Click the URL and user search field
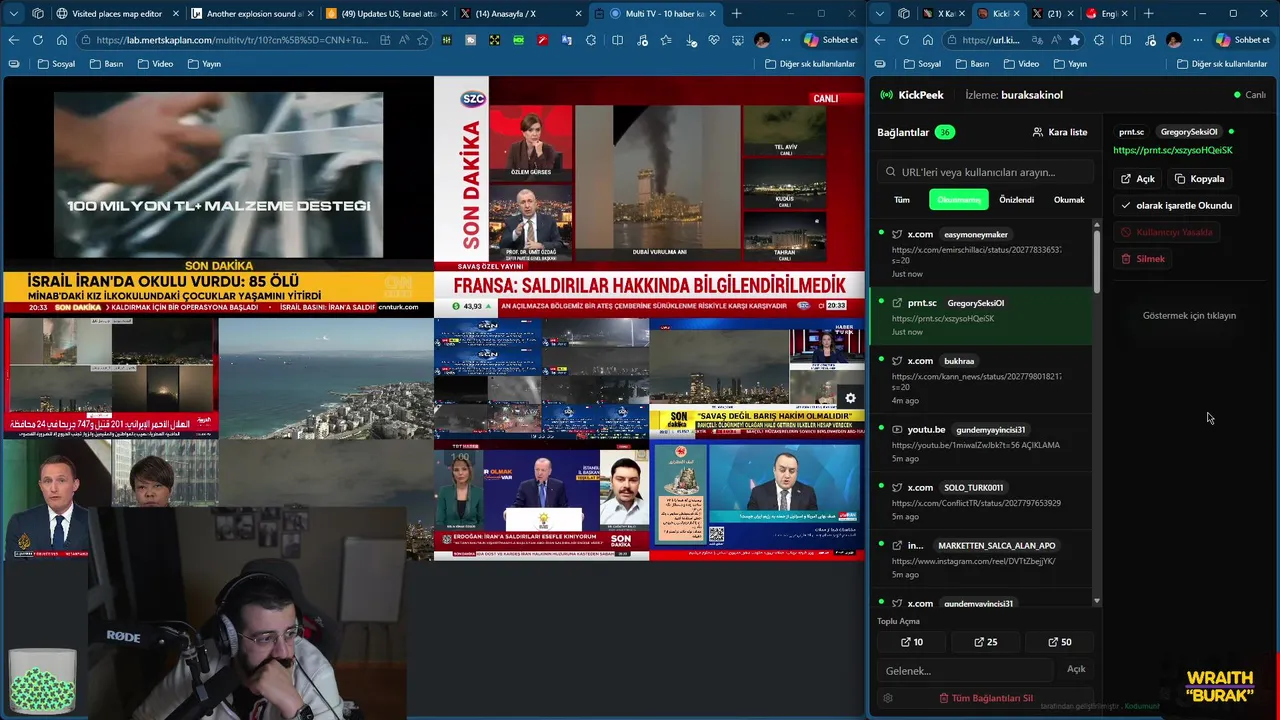This screenshot has width=1280, height=720. coord(985,172)
